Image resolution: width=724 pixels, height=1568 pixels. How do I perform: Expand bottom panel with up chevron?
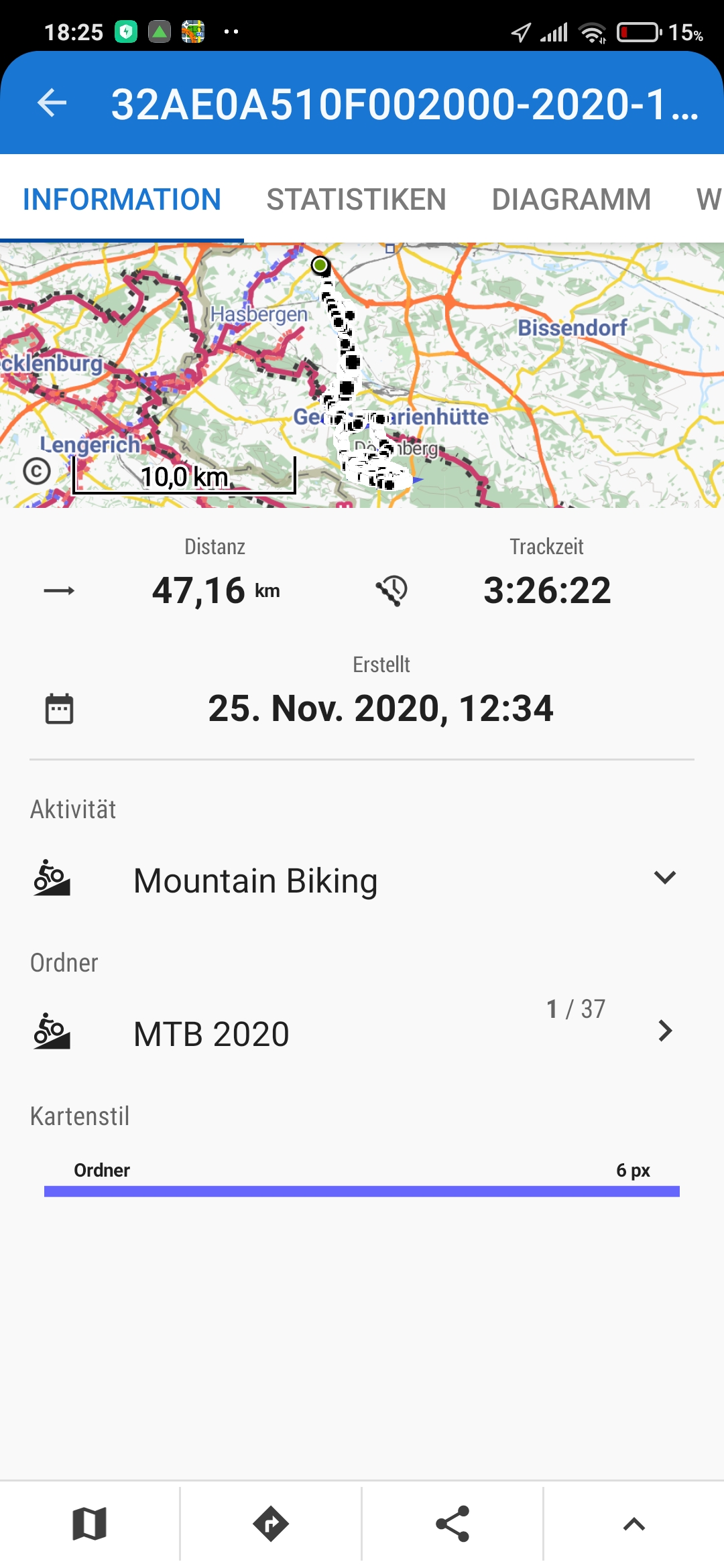click(633, 1524)
